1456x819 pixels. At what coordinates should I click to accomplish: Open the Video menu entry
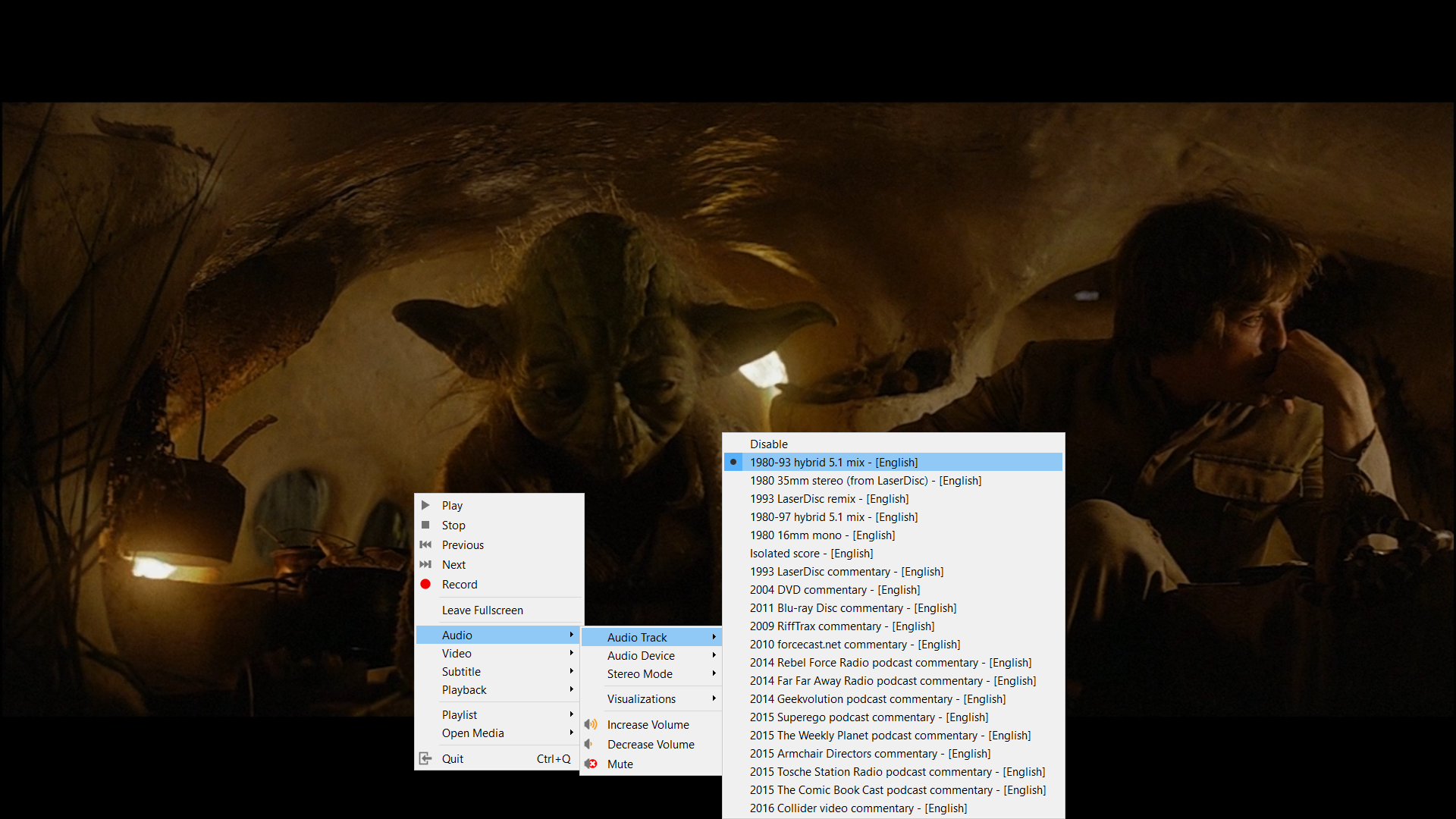click(x=498, y=653)
